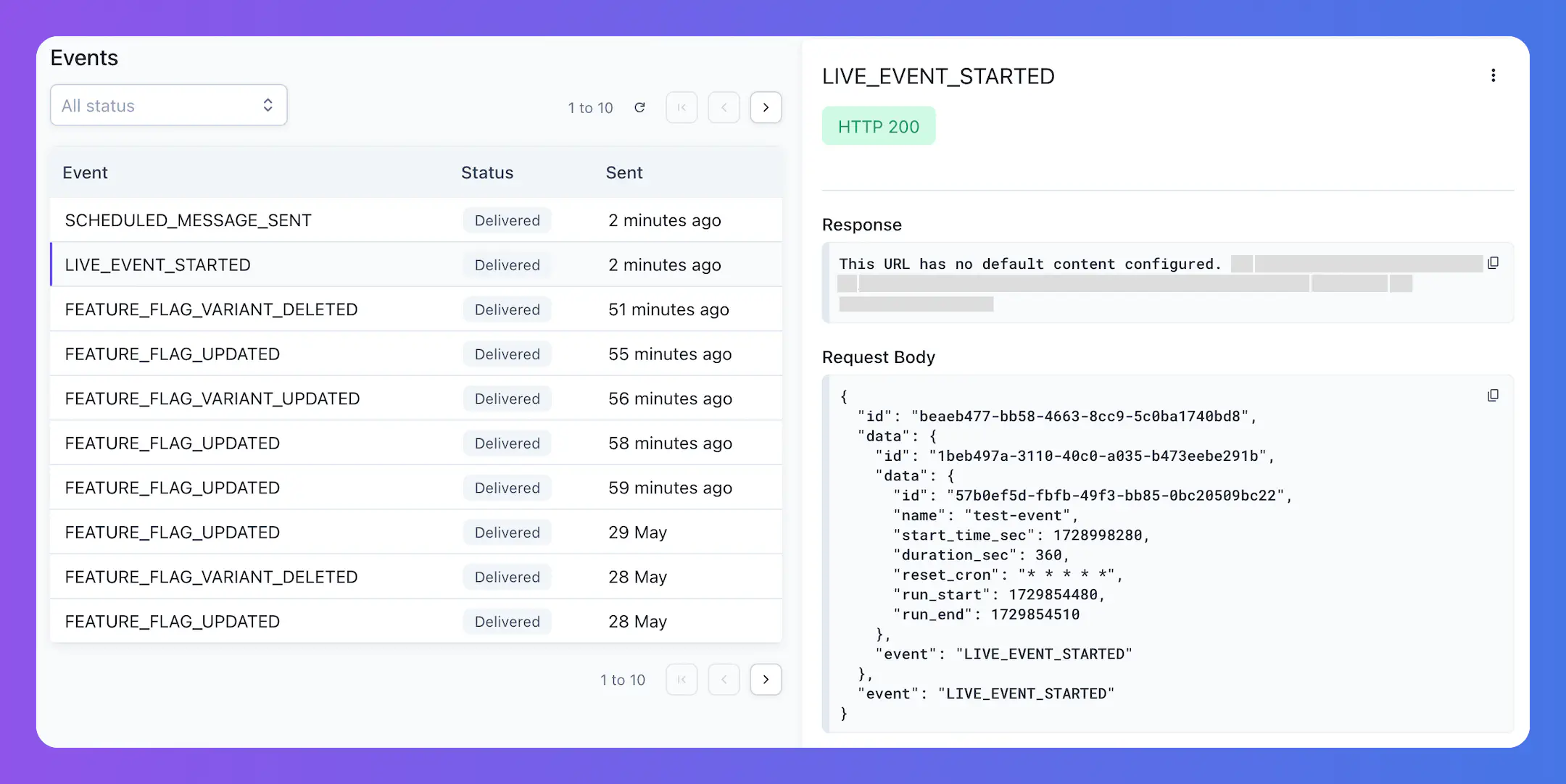The height and width of the screenshot is (784, 1566).
Task: Jump to first page using bottom pagination
Action: coord(681,679)
